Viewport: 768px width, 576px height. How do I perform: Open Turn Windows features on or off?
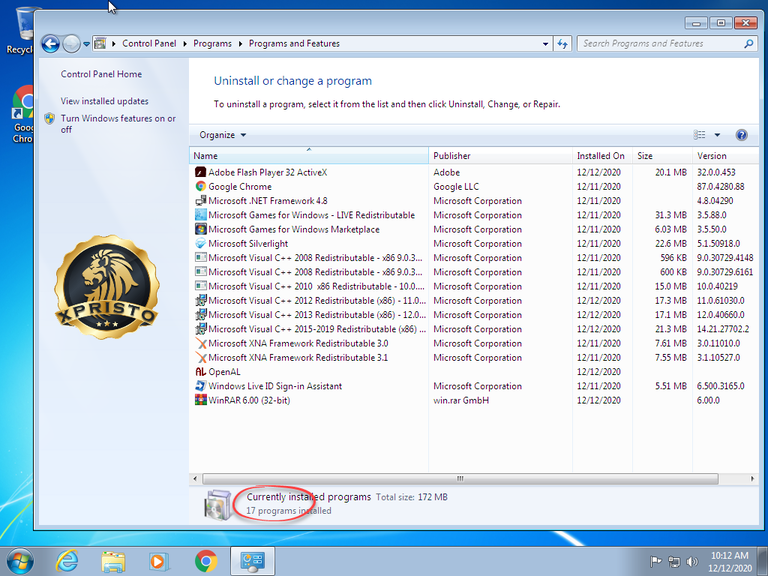pyautogui.click(x=118, y=124)
